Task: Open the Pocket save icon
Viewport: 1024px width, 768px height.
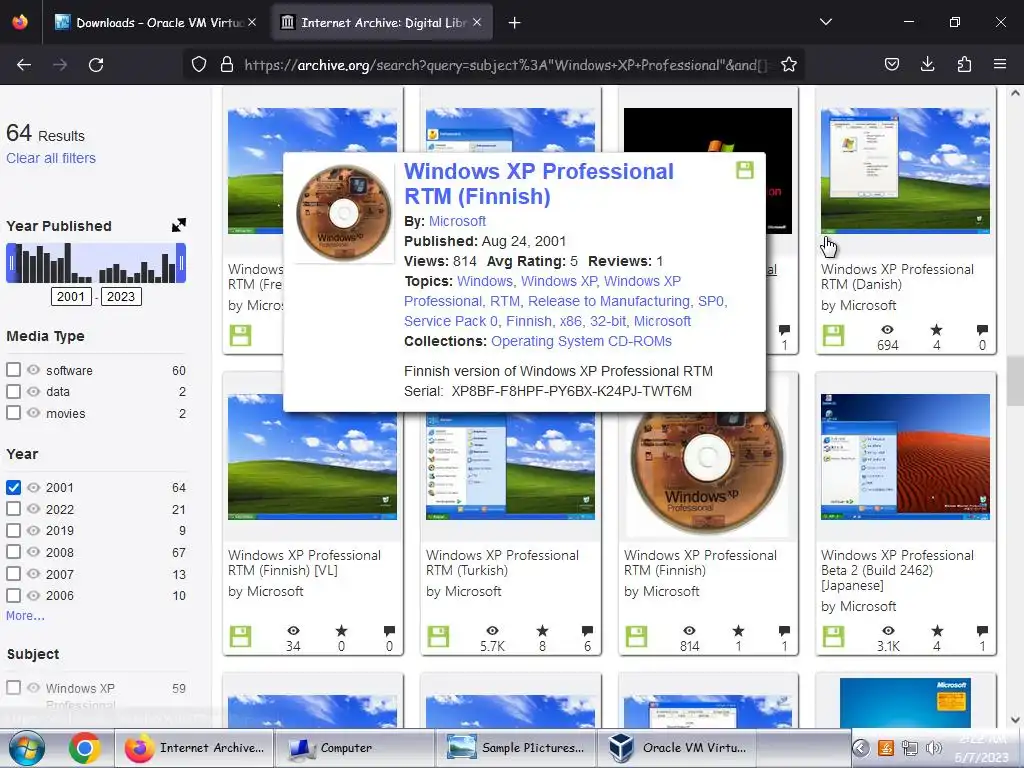Action: tap(891, 64)
